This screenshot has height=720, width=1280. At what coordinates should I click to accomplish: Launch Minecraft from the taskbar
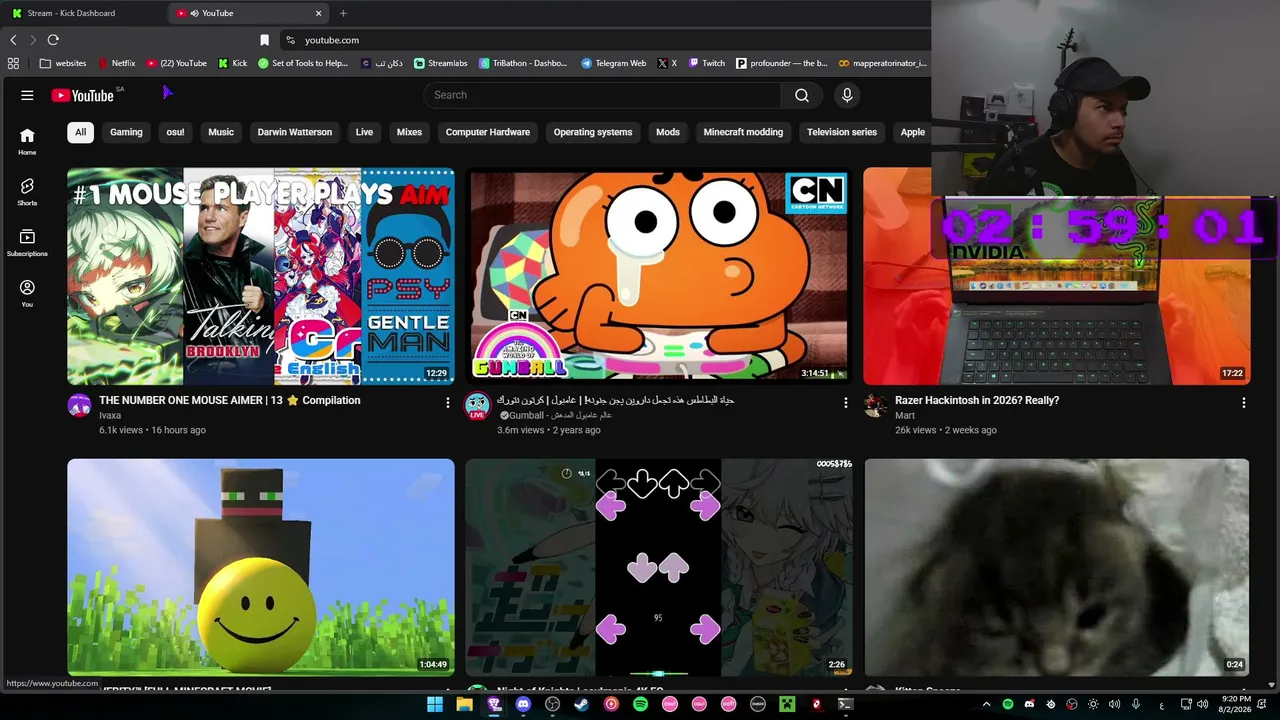coord(787,704)
